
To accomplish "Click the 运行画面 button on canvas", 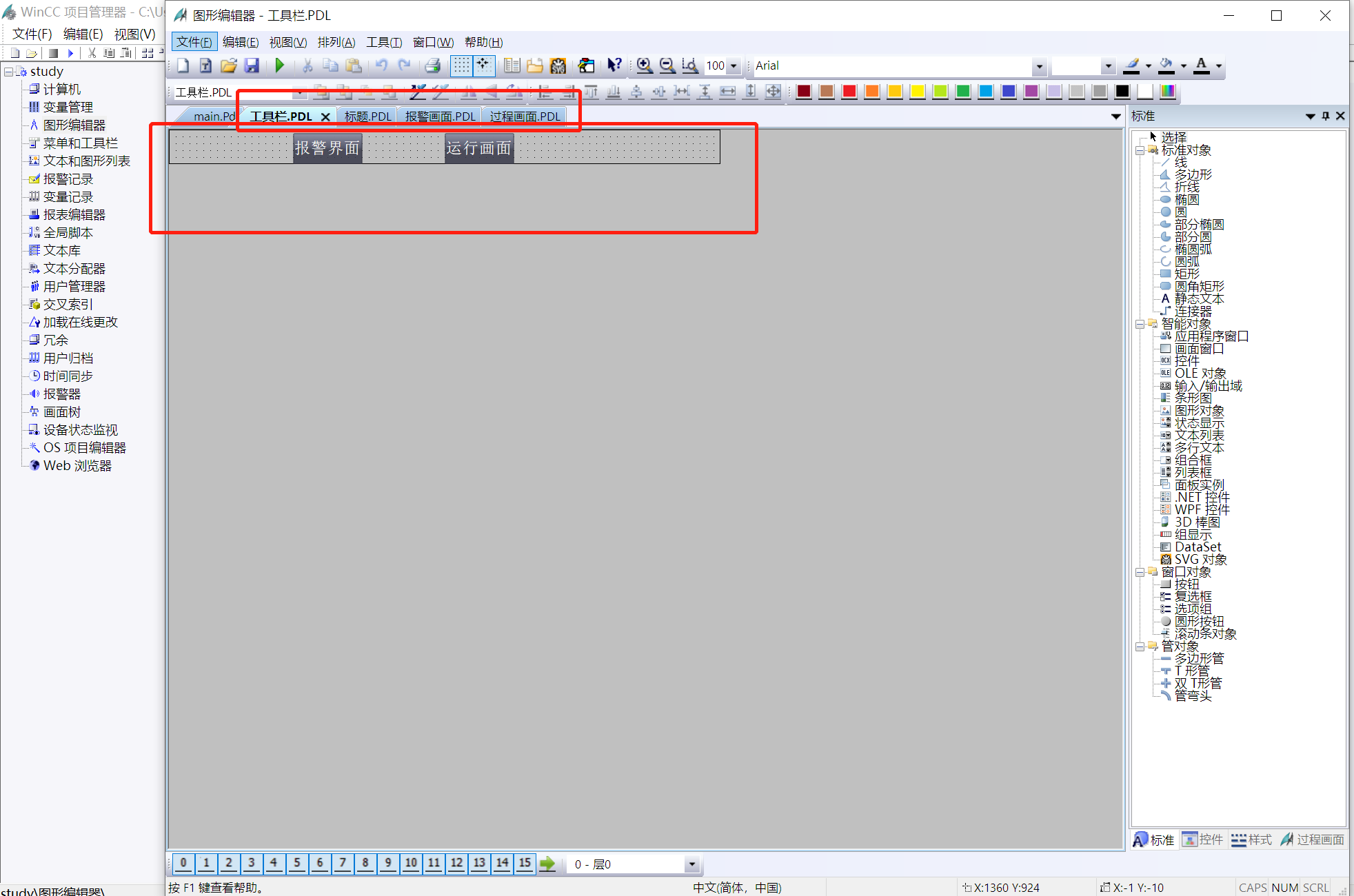I will 478,147.
